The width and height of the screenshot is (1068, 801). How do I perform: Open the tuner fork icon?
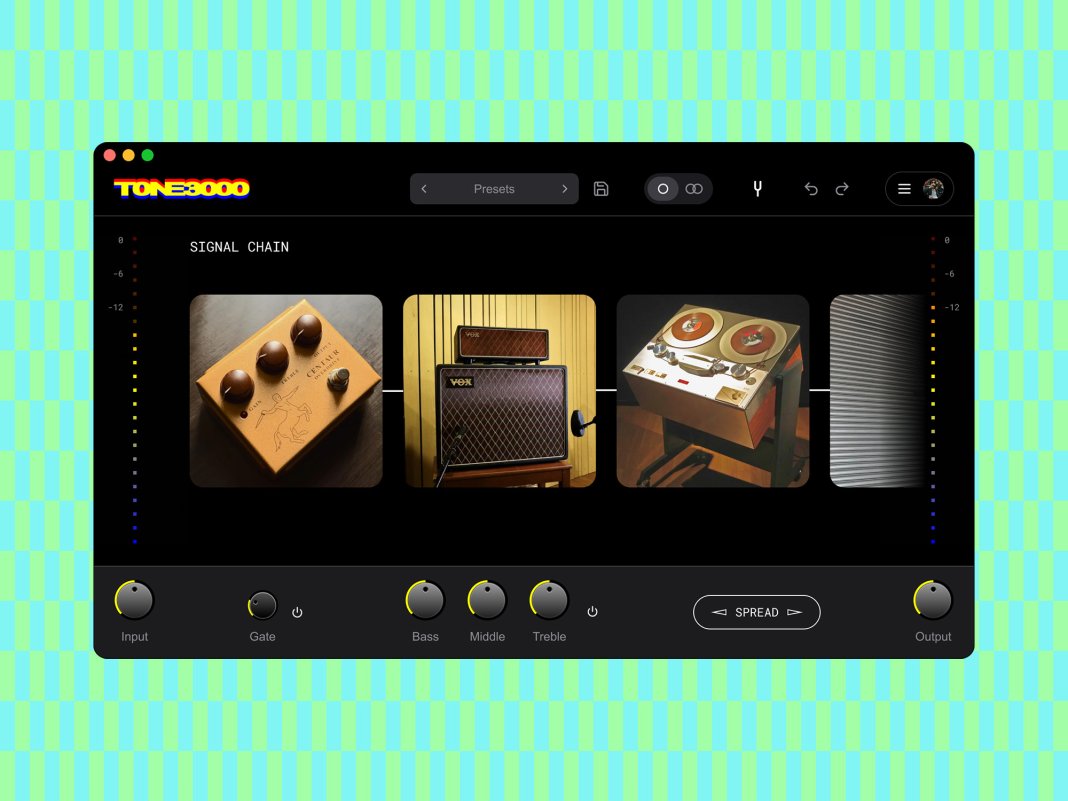coord(757,189)
